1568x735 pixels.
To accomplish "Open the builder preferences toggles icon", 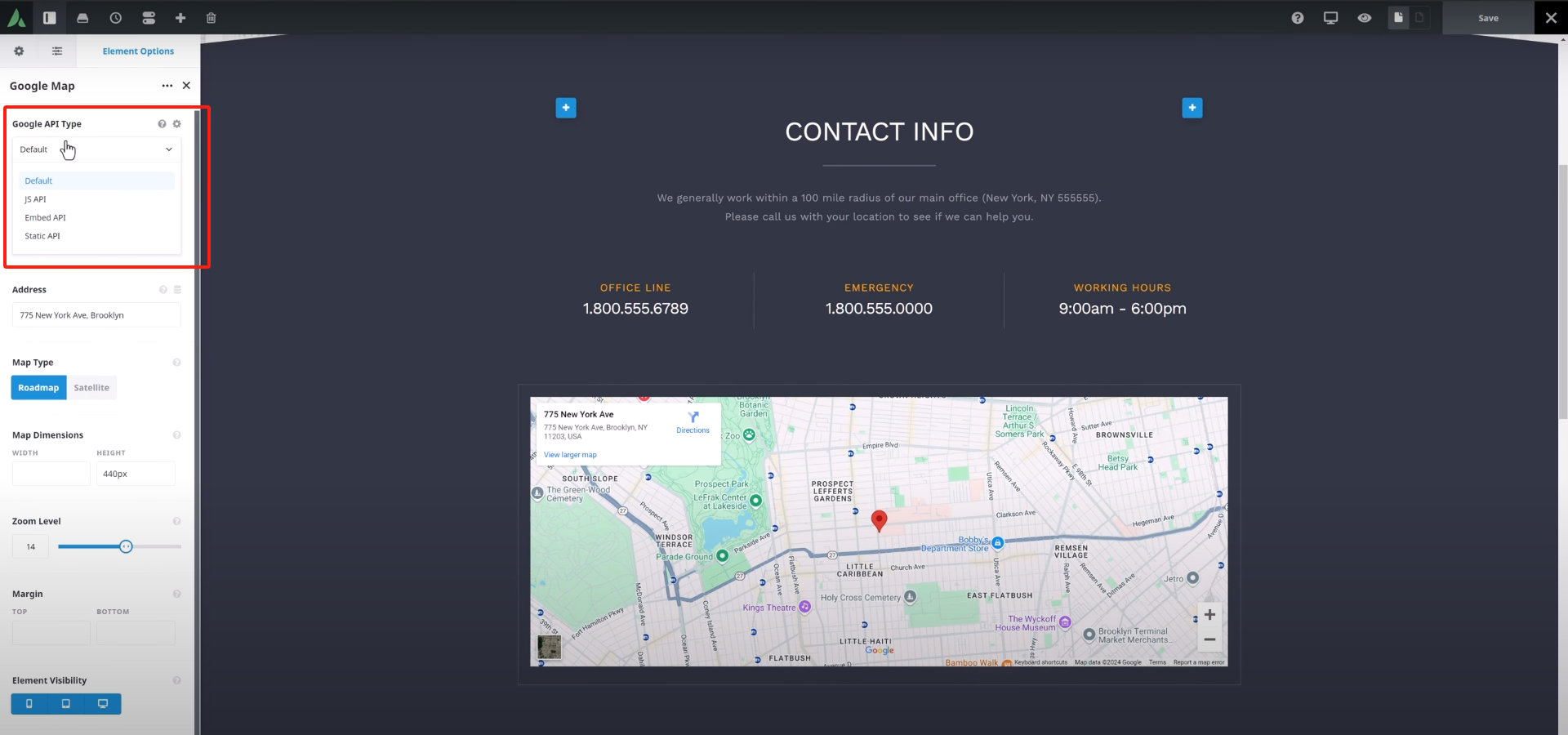I will click(149, 17).
